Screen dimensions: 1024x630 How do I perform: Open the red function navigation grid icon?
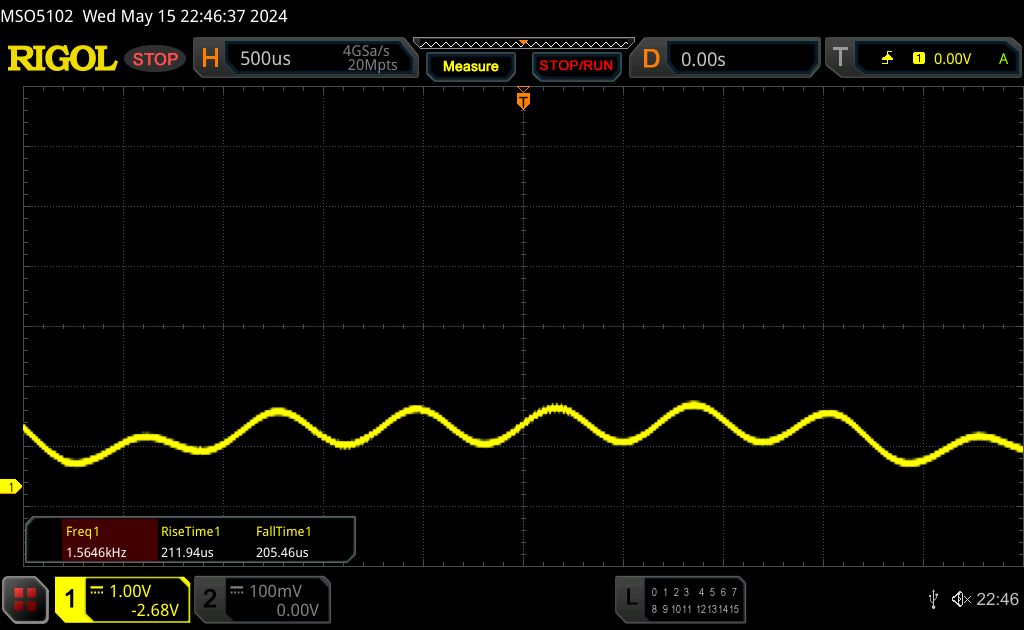coord(25,599)
